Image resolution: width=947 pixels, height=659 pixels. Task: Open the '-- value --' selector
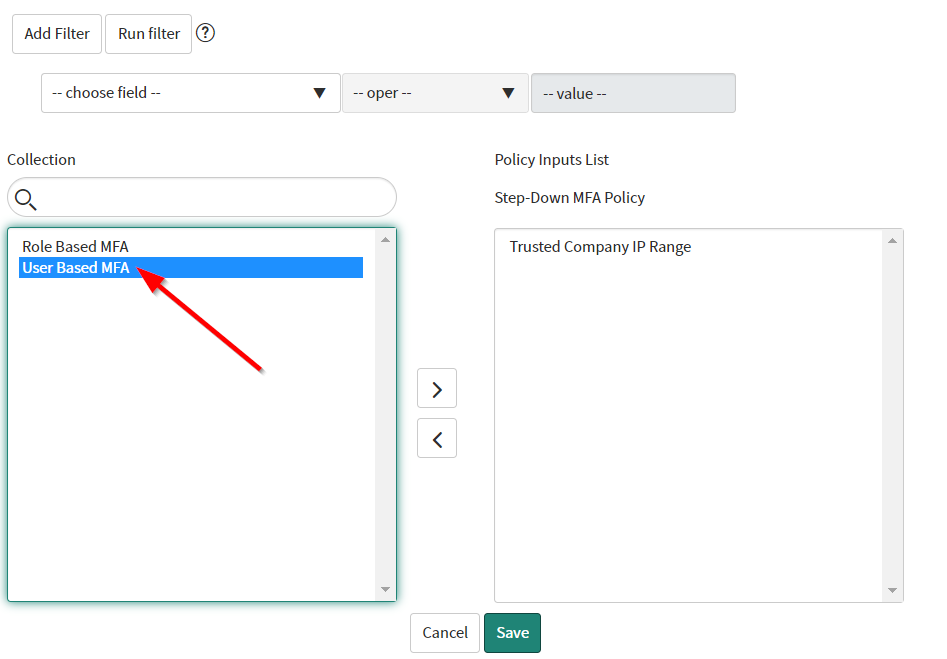point(633,92)
